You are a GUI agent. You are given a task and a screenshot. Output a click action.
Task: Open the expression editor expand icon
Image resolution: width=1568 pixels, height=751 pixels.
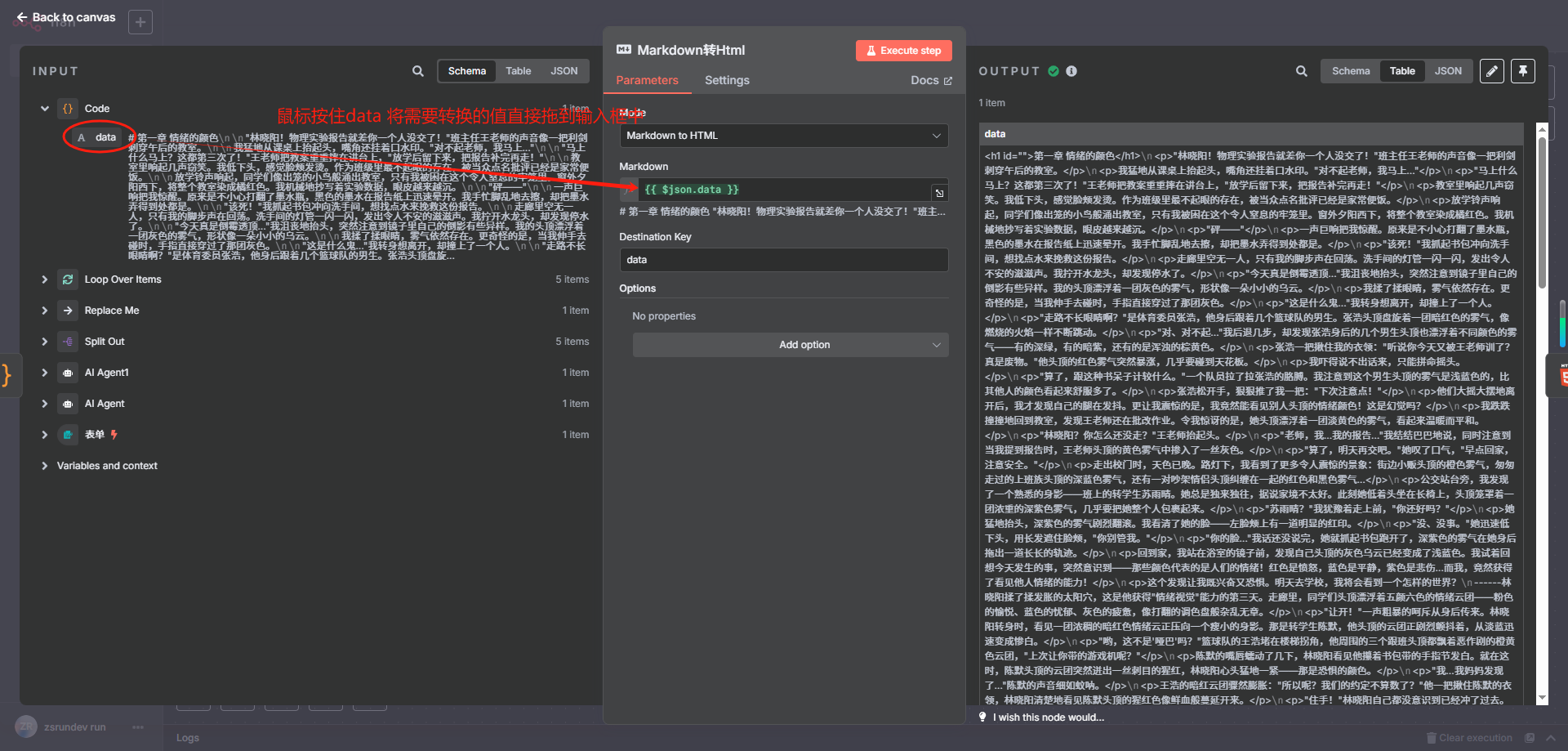click(x=939, y=192)
